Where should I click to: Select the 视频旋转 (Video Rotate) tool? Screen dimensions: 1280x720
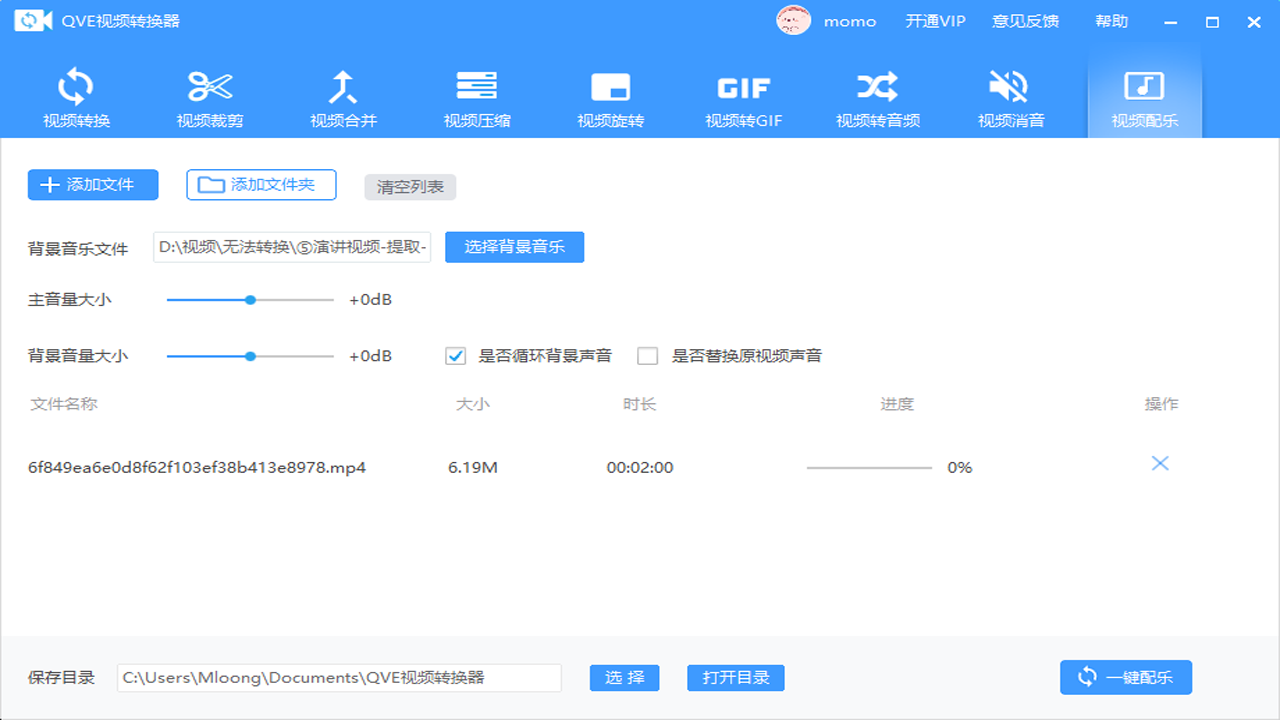(611, 95)
